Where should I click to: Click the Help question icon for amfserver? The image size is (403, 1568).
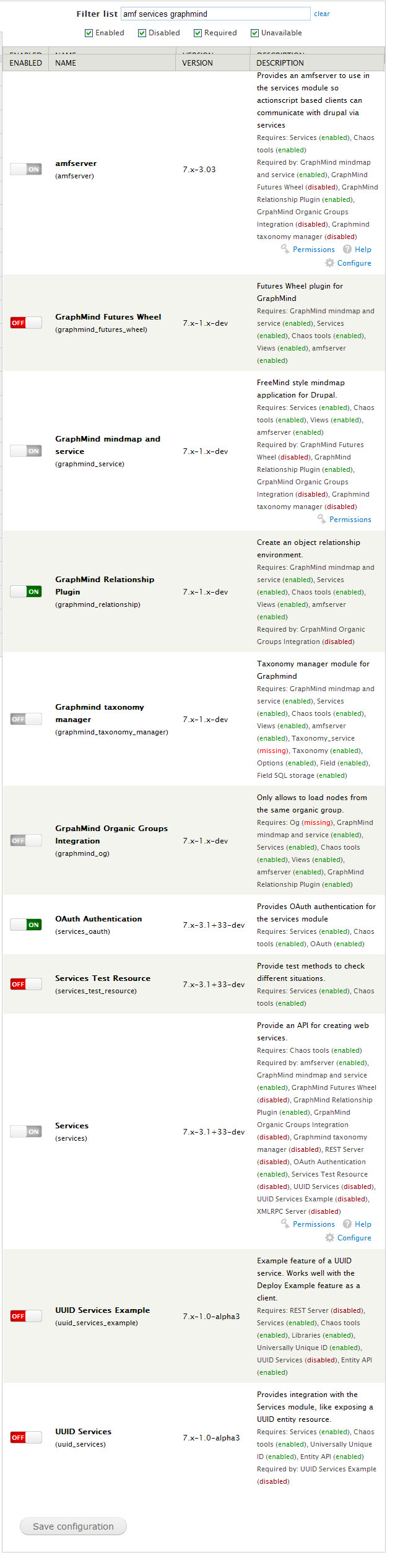point(347,249)
